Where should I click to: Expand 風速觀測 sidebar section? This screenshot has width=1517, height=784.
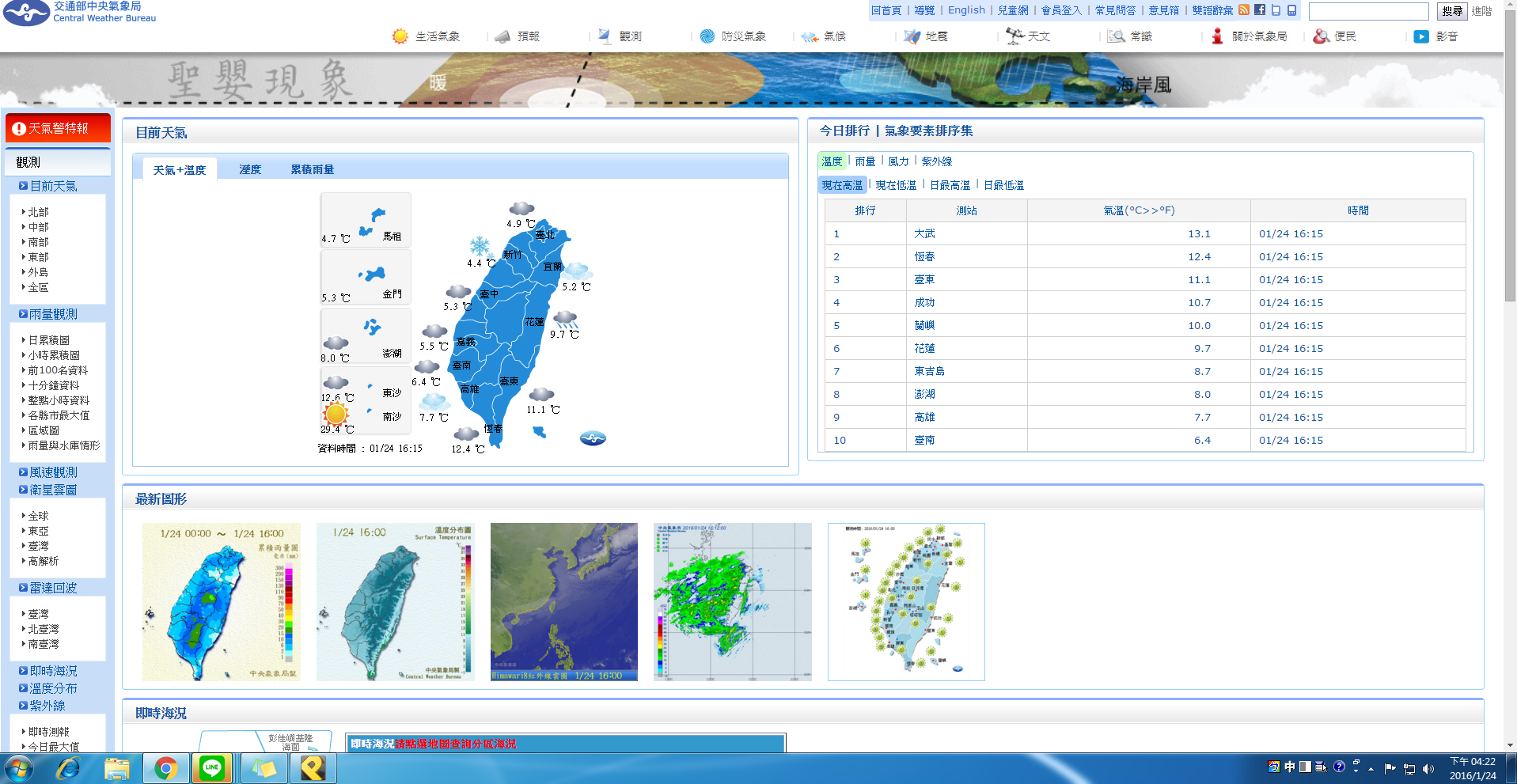click(x=48, y=472)
